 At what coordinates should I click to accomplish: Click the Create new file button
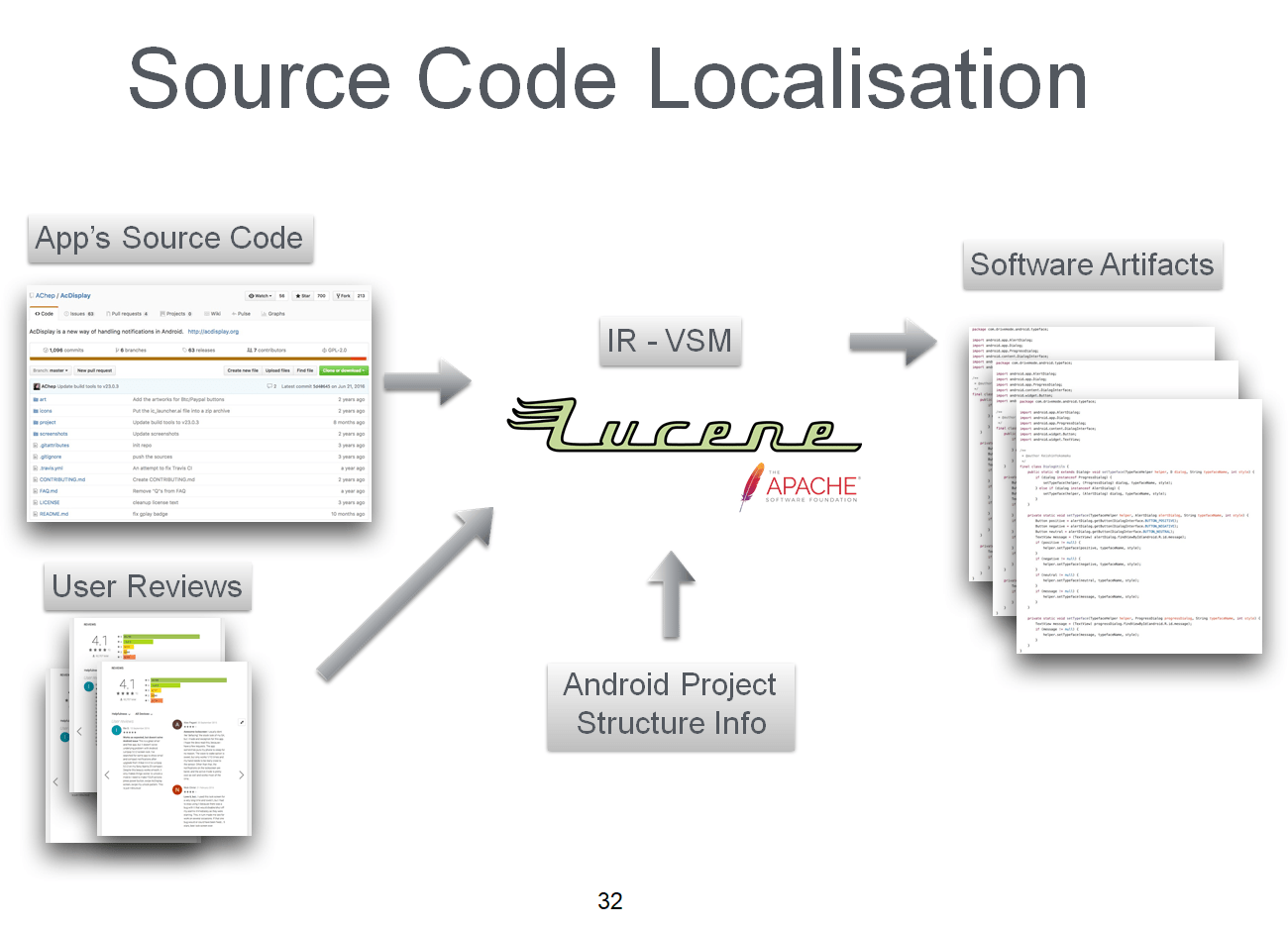coord(243,370)
